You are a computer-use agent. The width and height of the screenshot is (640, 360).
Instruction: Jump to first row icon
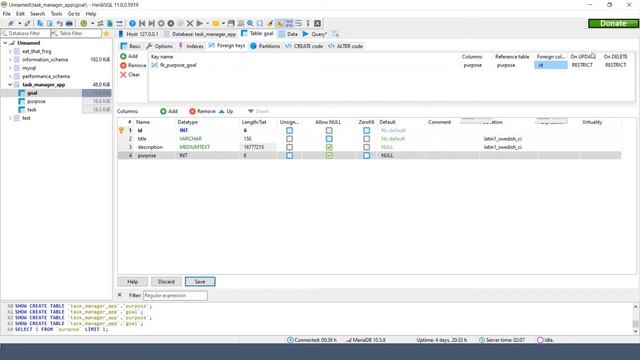pyautogui.click(x=142, y=23)
